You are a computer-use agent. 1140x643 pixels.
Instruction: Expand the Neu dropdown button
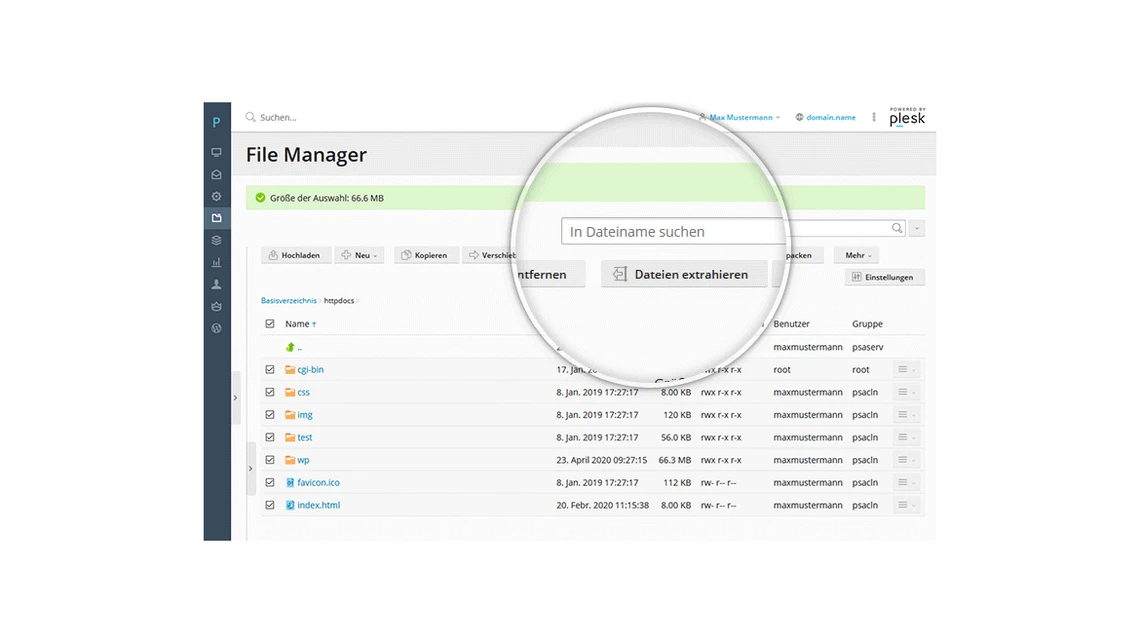tap(360, 255)
